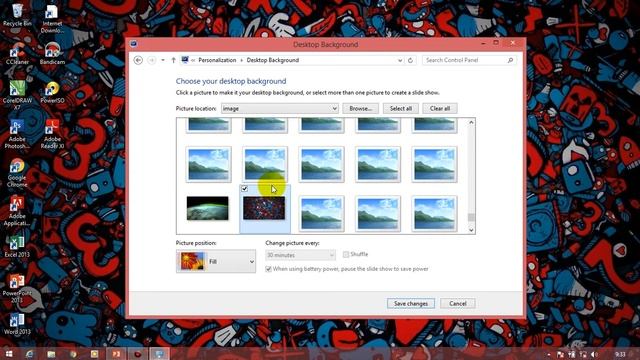Go up one level with the Up arrow
640x360 pixels.
tap(173, 60)
